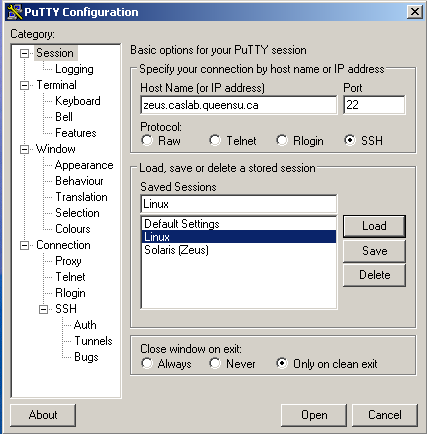Click the Load session button
Screen dimensions: 427x434
coord(374,226)
